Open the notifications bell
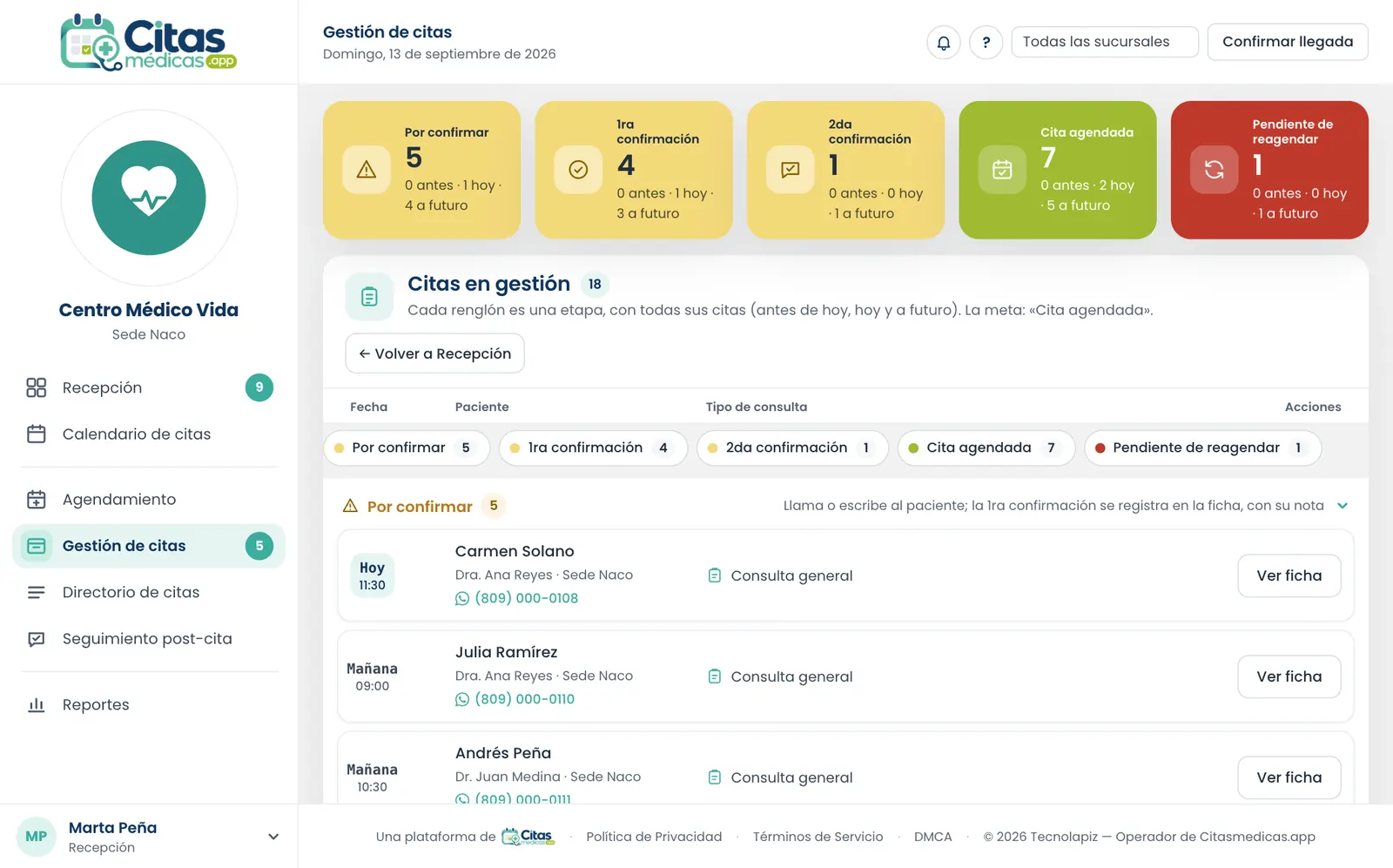The height and width of the screenshot is (868, 1393). tap(943, 42)
